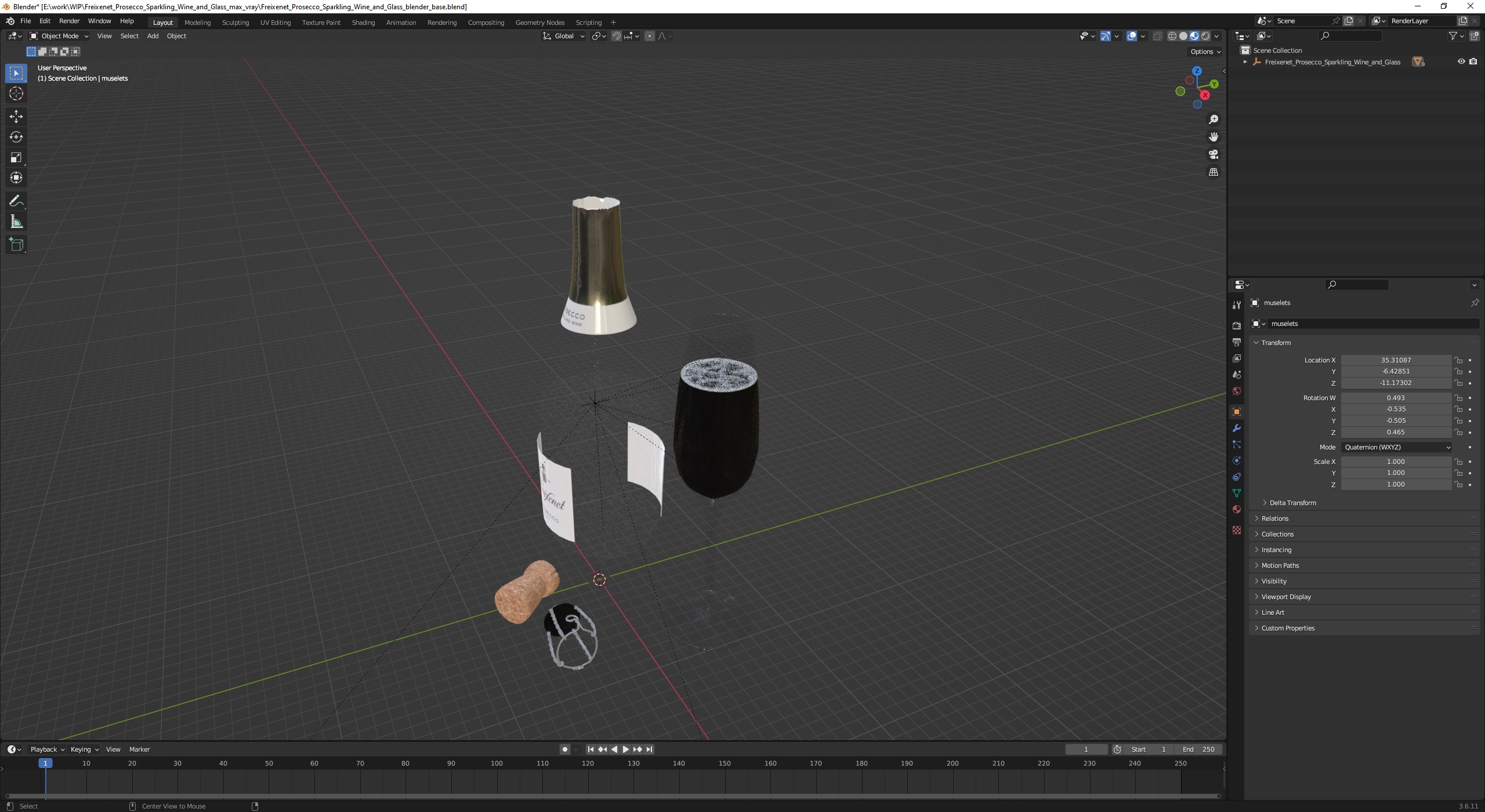Click the Scale X value field
The width and height of the screenshot is (1485, 812).
(1396, 462)
